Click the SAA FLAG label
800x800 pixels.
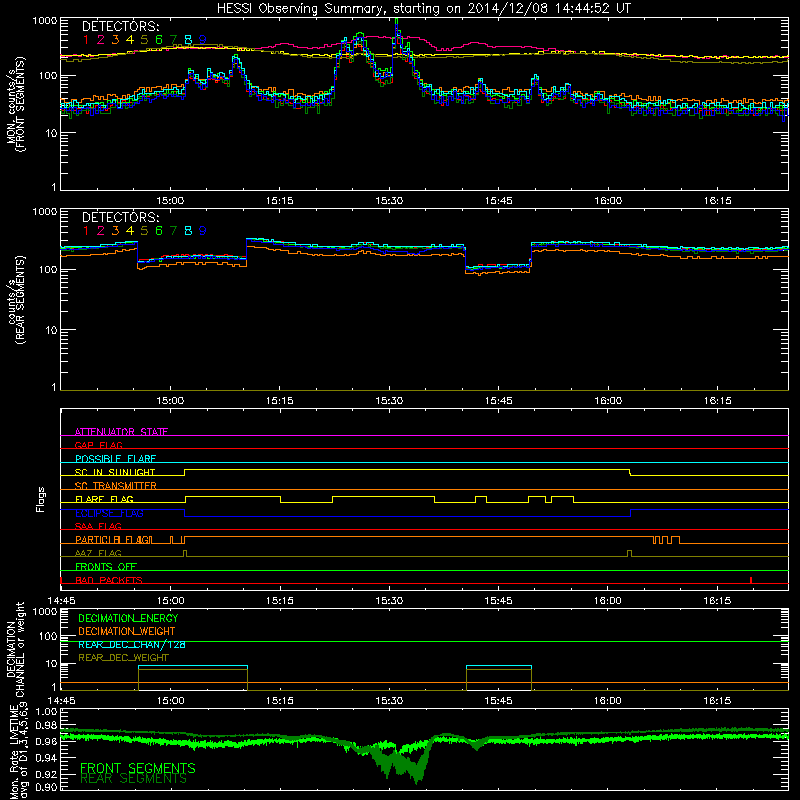tap(98, 526)
